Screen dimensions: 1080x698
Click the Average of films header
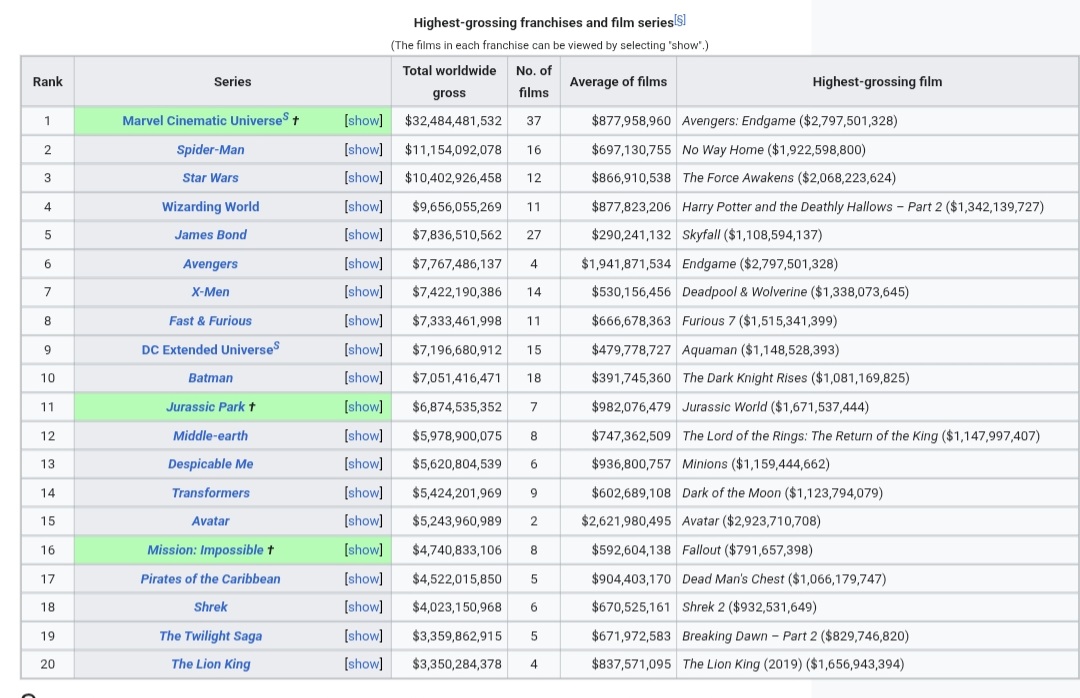[619, 81]
